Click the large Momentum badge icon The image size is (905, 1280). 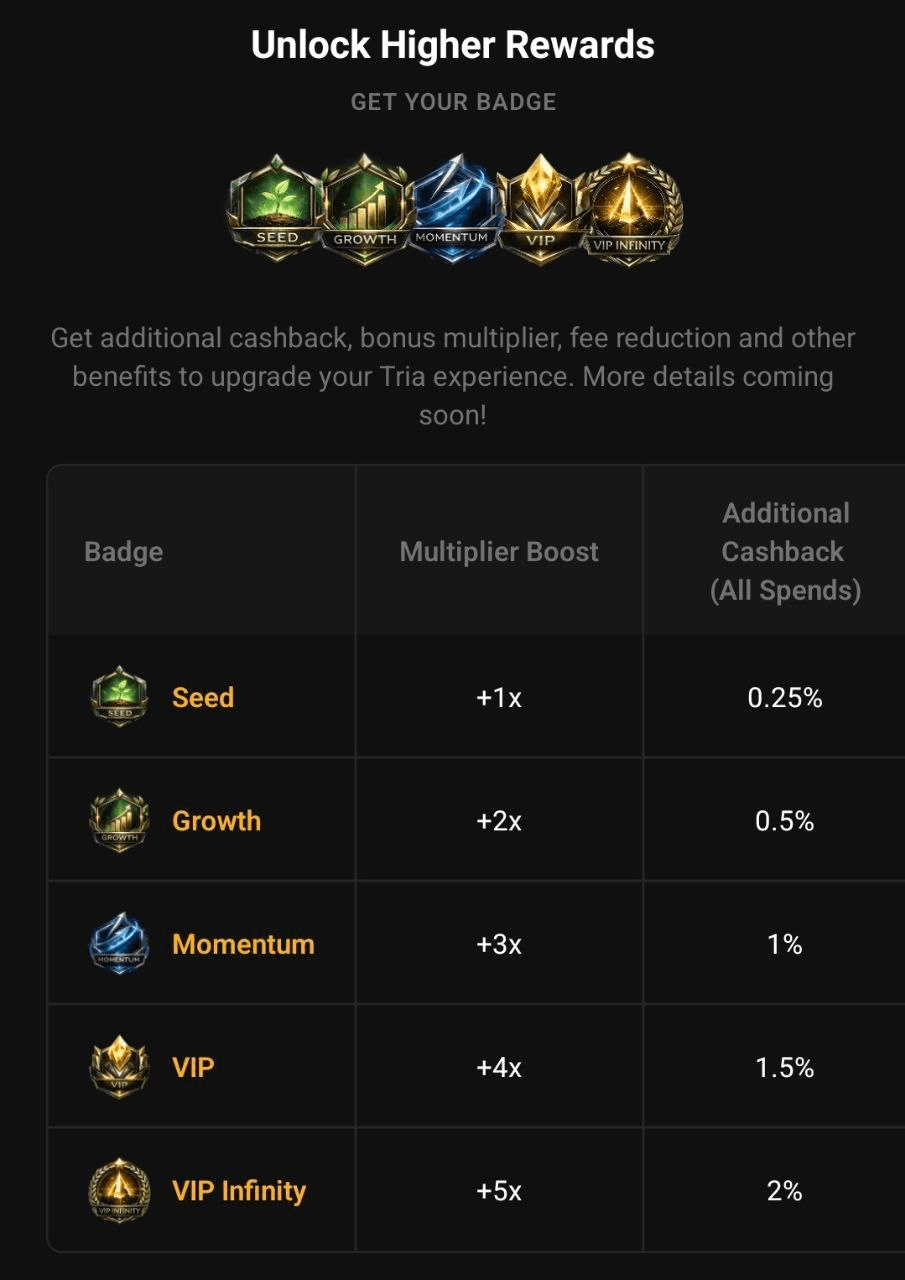point(452,208)
